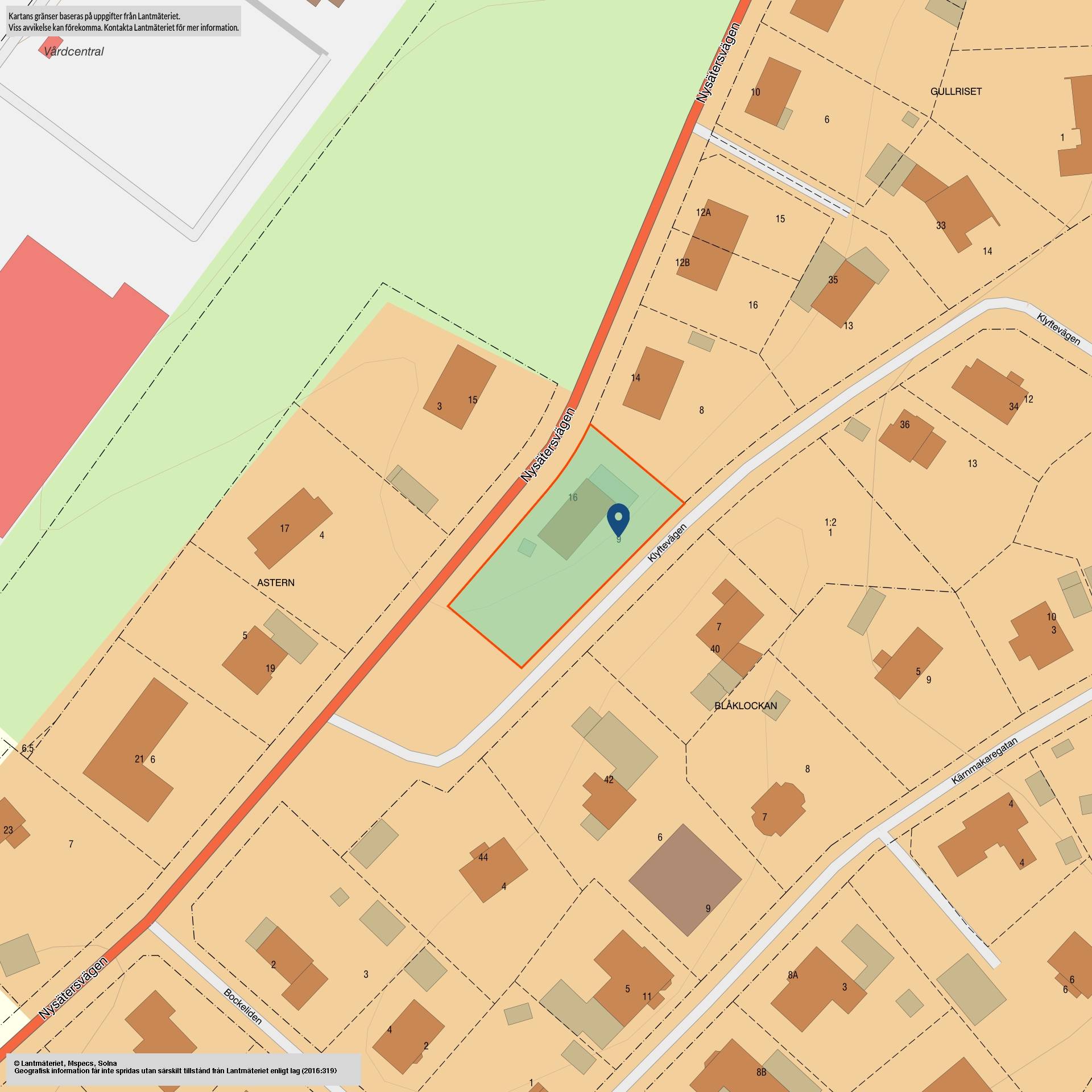Click property label 1:2

830,522
